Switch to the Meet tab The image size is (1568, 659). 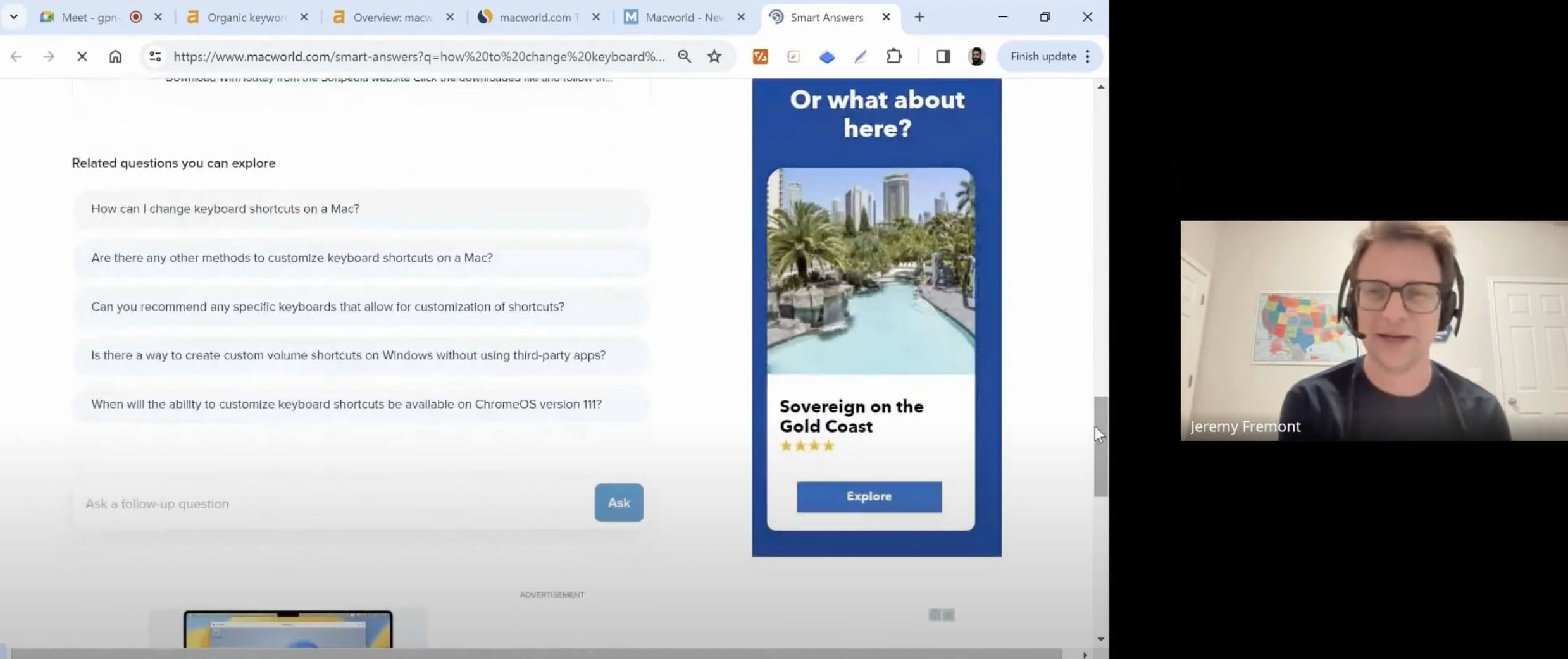point(90,17)
